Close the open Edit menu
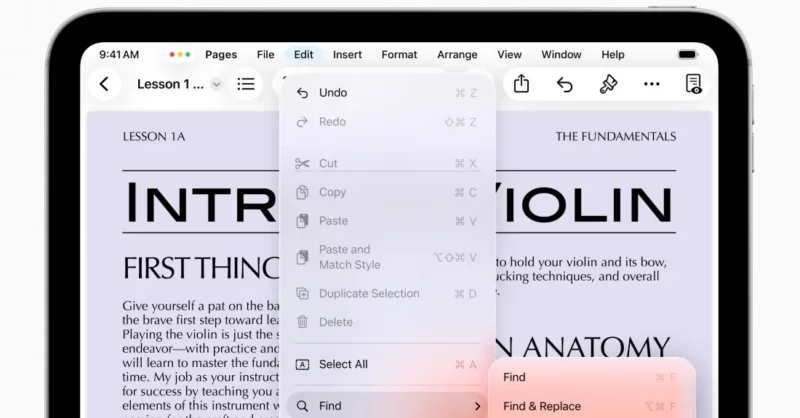800x418 pixels. [x=304, y=55]
